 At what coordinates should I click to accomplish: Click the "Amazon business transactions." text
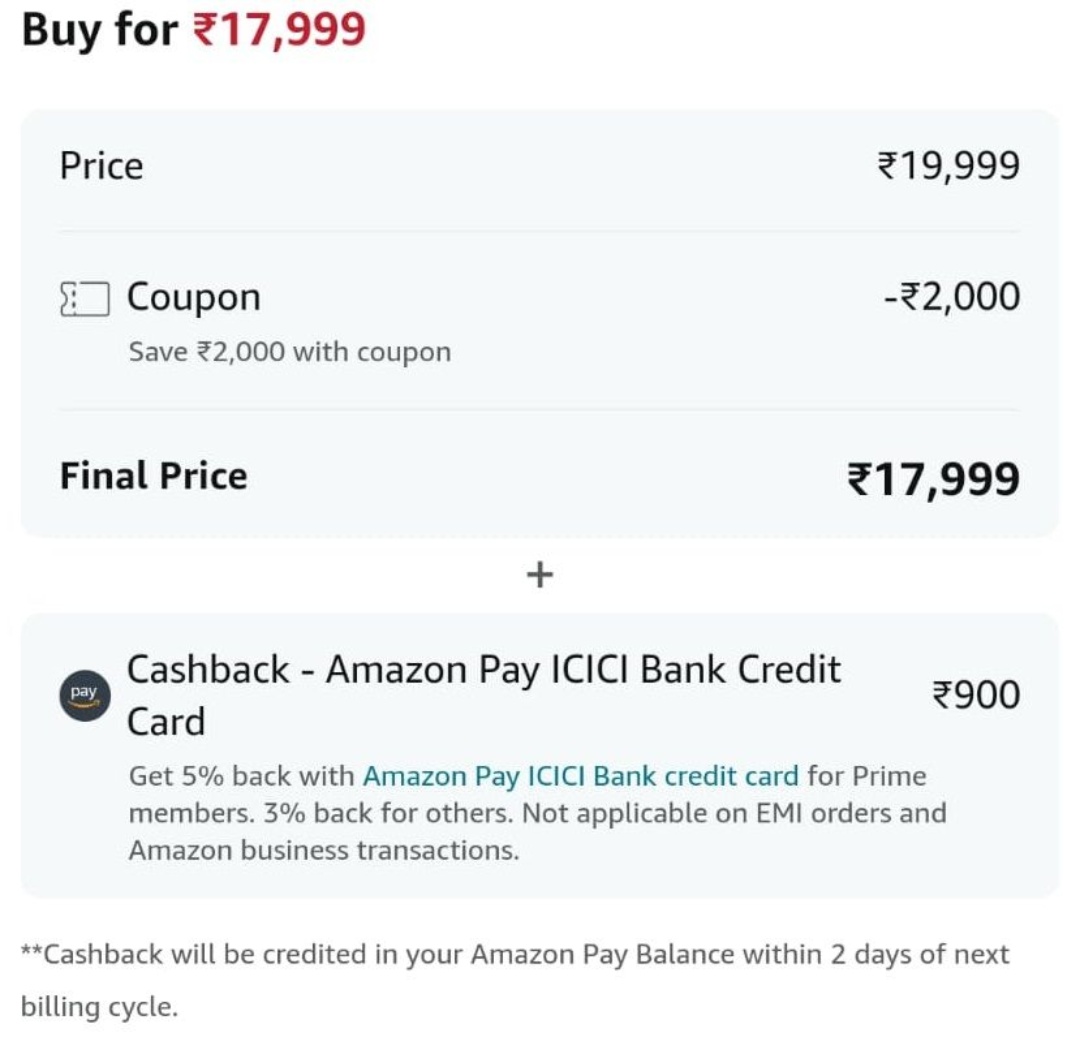click(x=324, y=850)
